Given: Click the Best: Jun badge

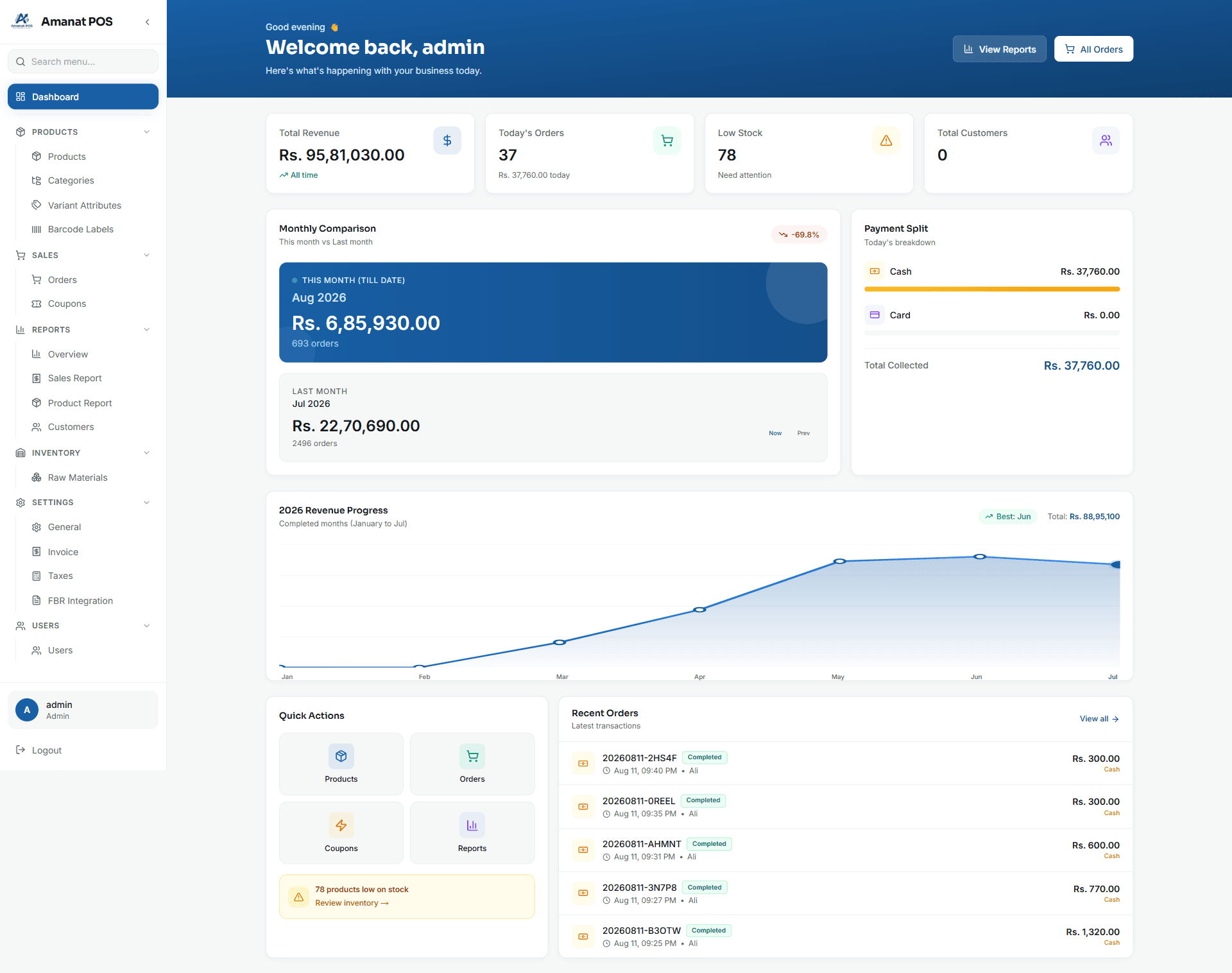Looking at the screenshot, I should click(1007, 517).
